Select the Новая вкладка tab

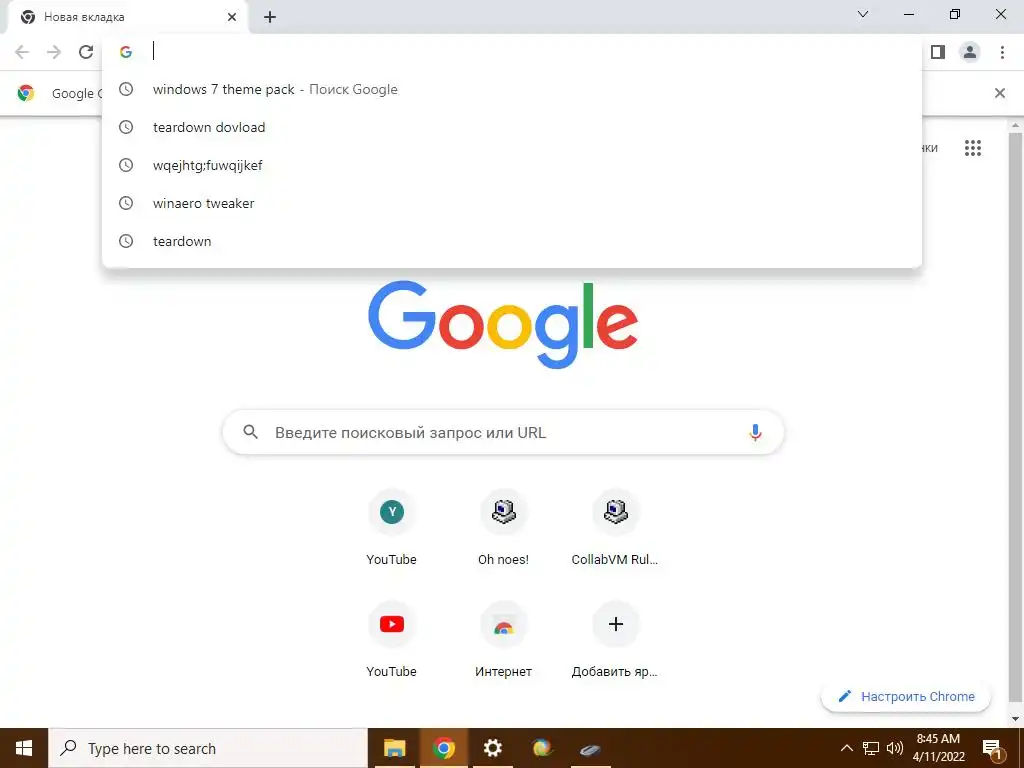coord(128,17)
